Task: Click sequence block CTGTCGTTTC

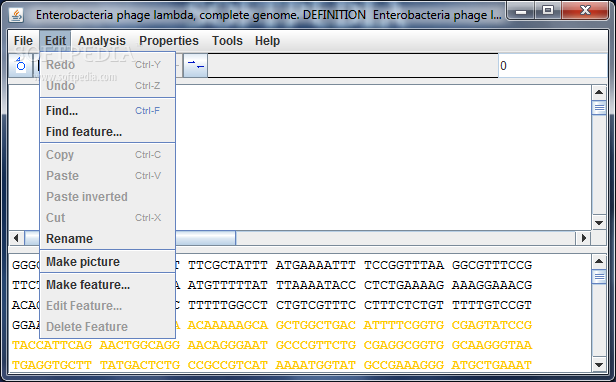Action: tap(316, 305)
